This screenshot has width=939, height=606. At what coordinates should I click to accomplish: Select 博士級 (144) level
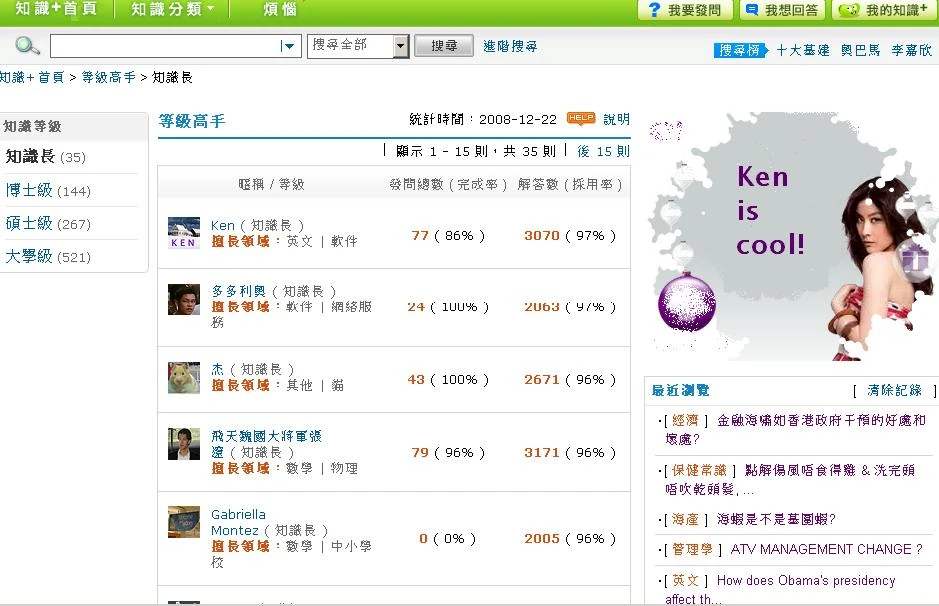tap(48, 190)
